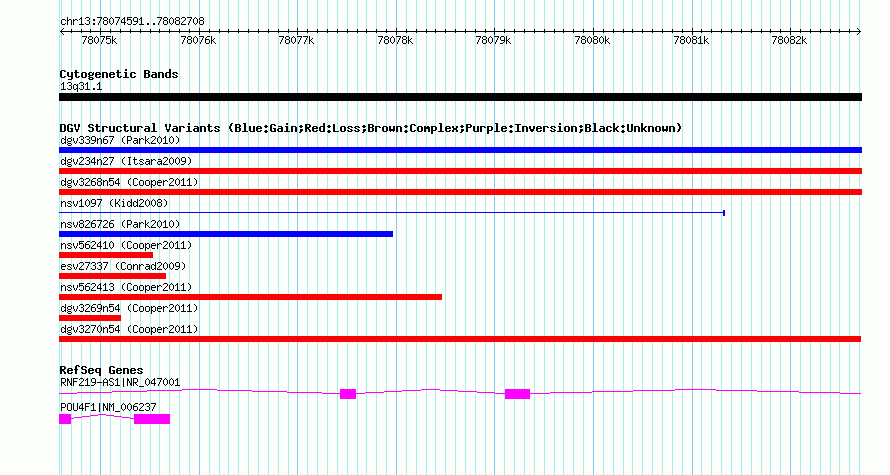Click the nsv1097 (Kidd2008) label

tap(114, 203)
